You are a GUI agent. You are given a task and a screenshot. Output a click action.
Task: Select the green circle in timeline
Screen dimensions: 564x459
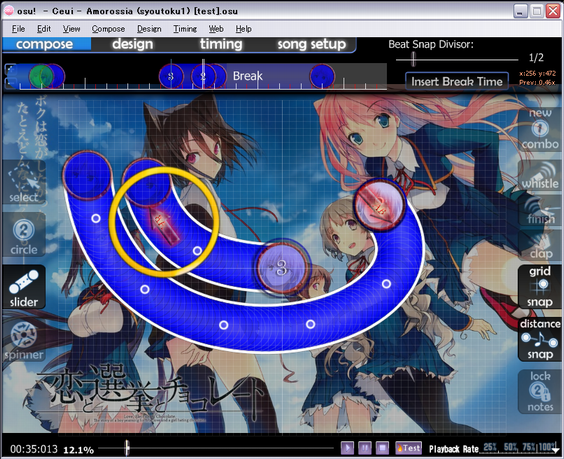(41, 76)
